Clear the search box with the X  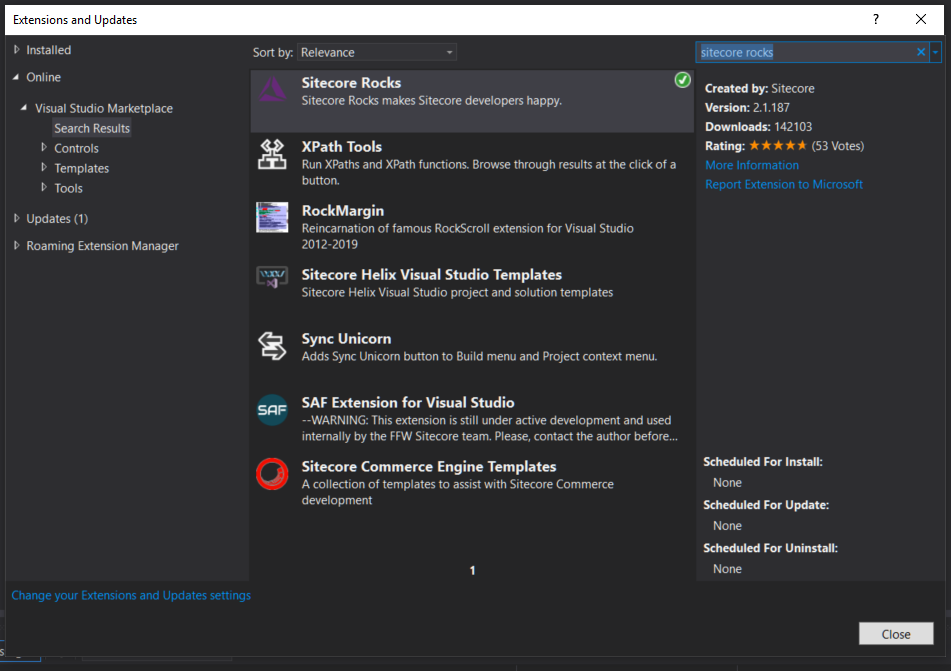[921, 52]
